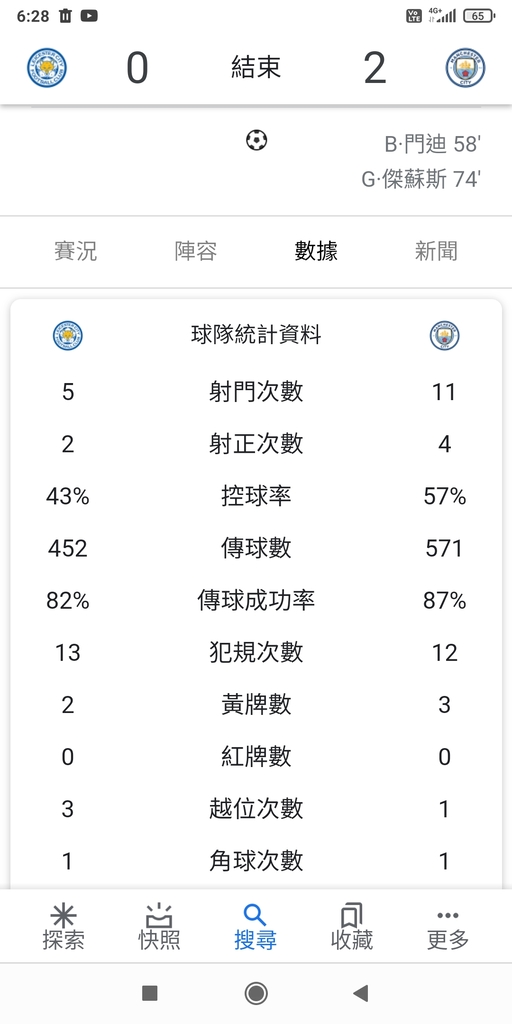Tap the soccer ball goal icon
512x1024 pixels.
pyautogui.click(x=257, y=140)
